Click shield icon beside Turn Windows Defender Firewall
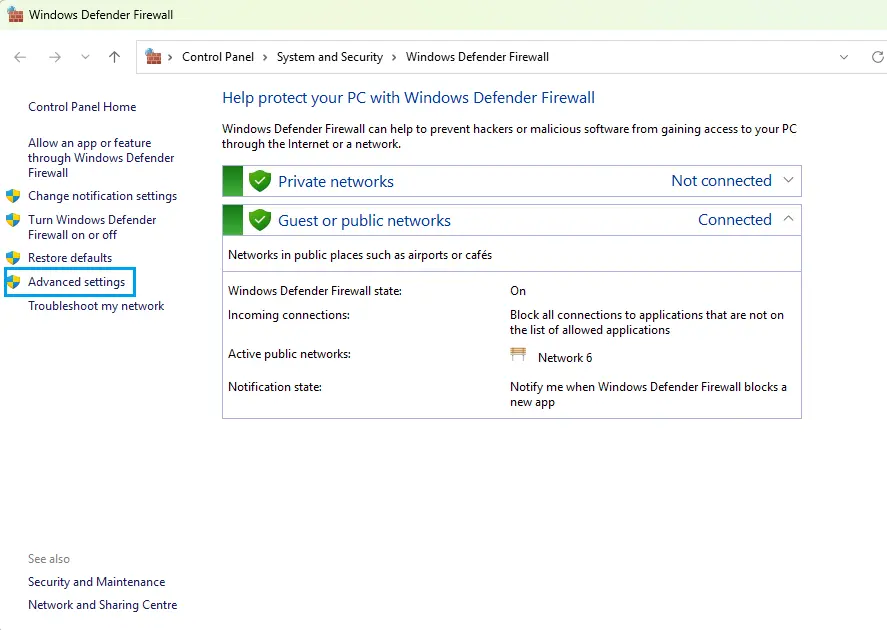This screenshot has height=630, width=887. click(x=13, y=219)
